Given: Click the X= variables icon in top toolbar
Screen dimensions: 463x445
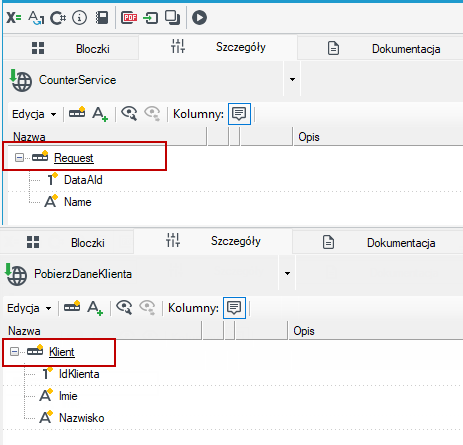Looking at the screenshot, I should pyautogui.click(x=14, y=18).
